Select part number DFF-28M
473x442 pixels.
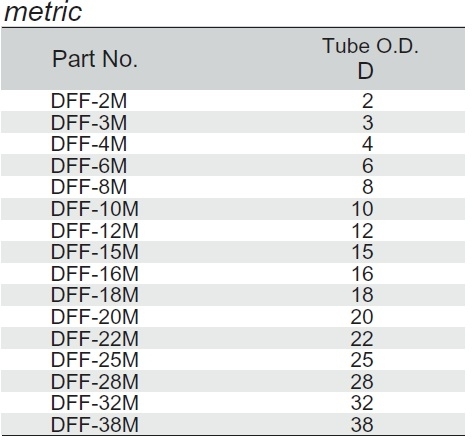[95, 381]
